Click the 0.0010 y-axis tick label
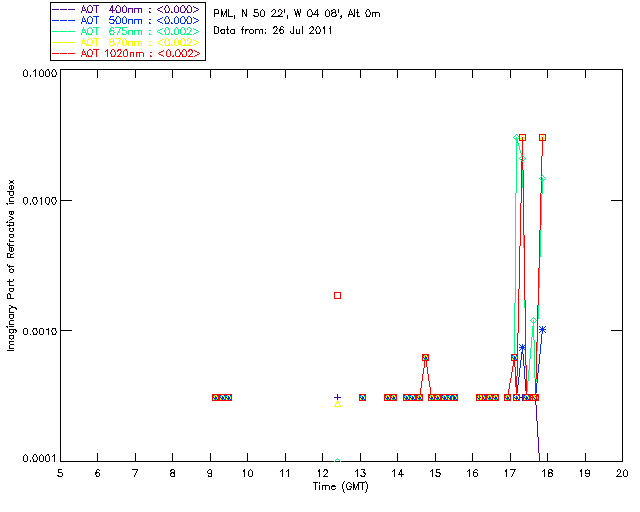This screenshot has height=512, width=640. tap(40, 331)
